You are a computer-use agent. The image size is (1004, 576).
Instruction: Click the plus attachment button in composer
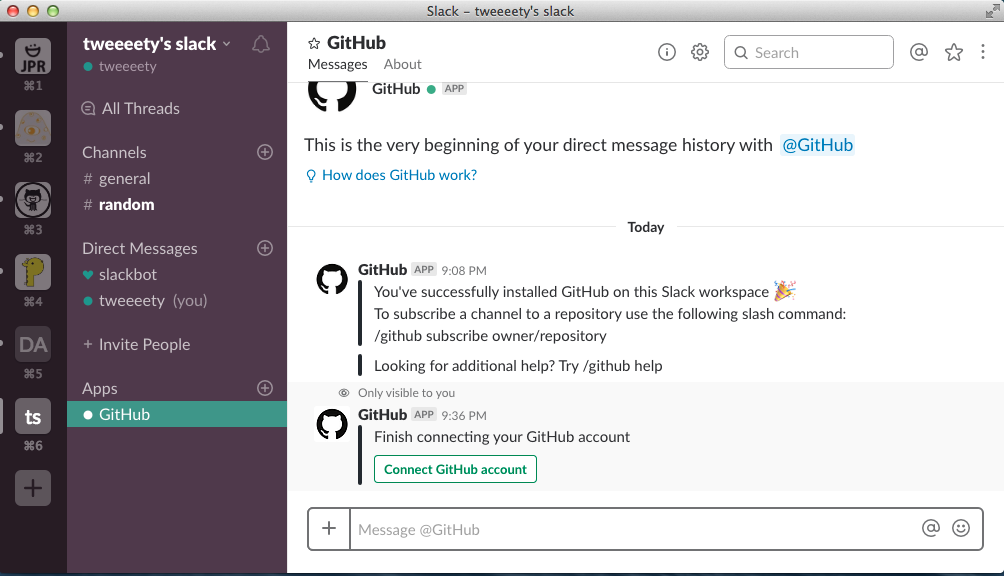(329, 528)
